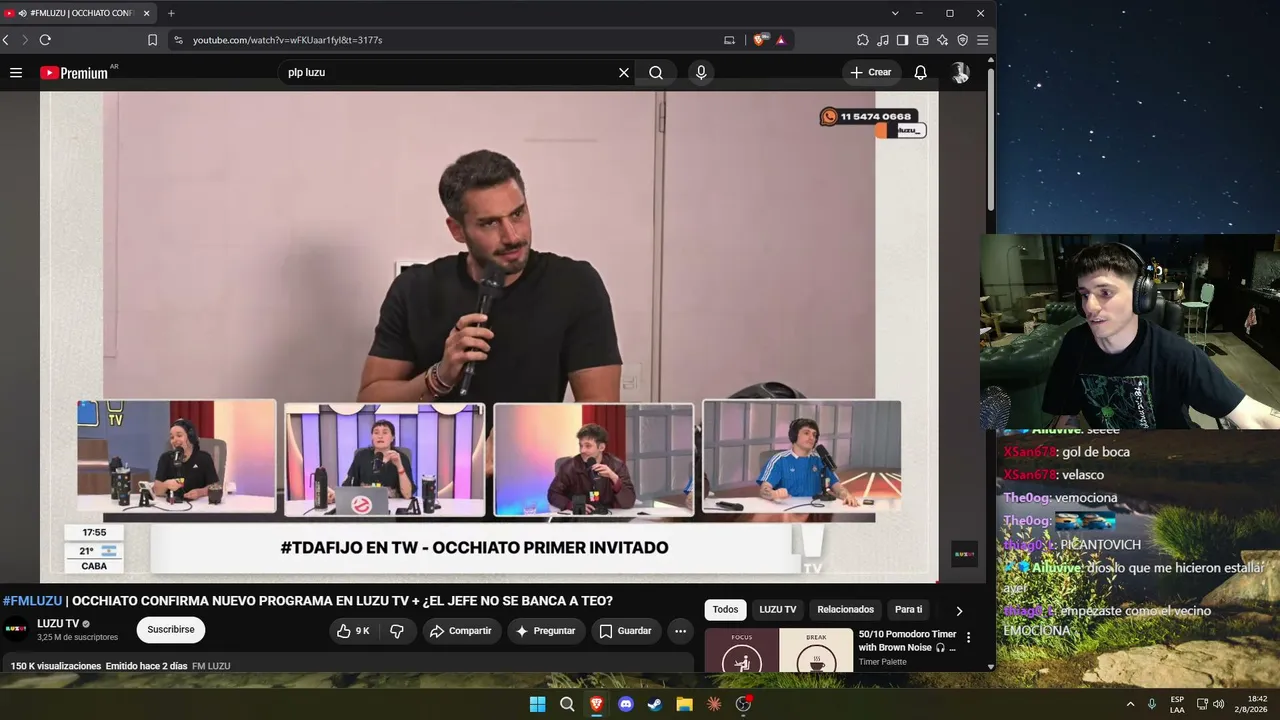The width and height of the screenshot is (1280, 720).
Task: Open File Explorer from the taskbar
Action: coord(684,704)
